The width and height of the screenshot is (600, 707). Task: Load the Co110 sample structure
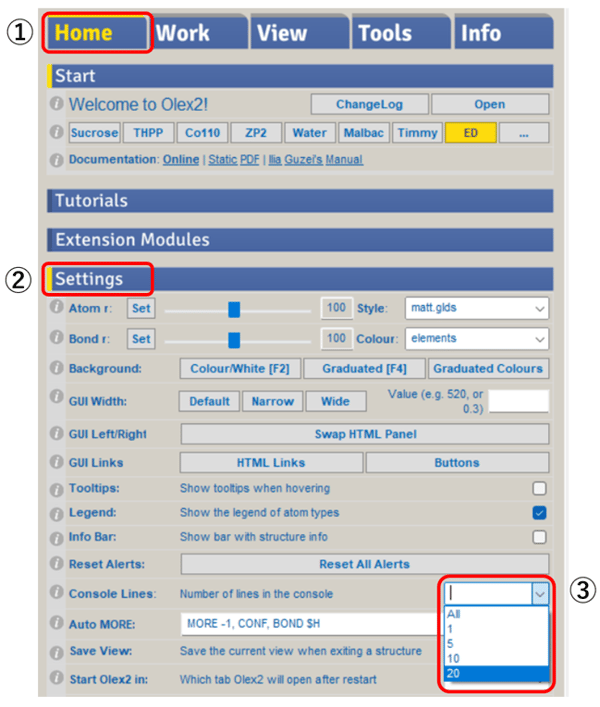202,133
